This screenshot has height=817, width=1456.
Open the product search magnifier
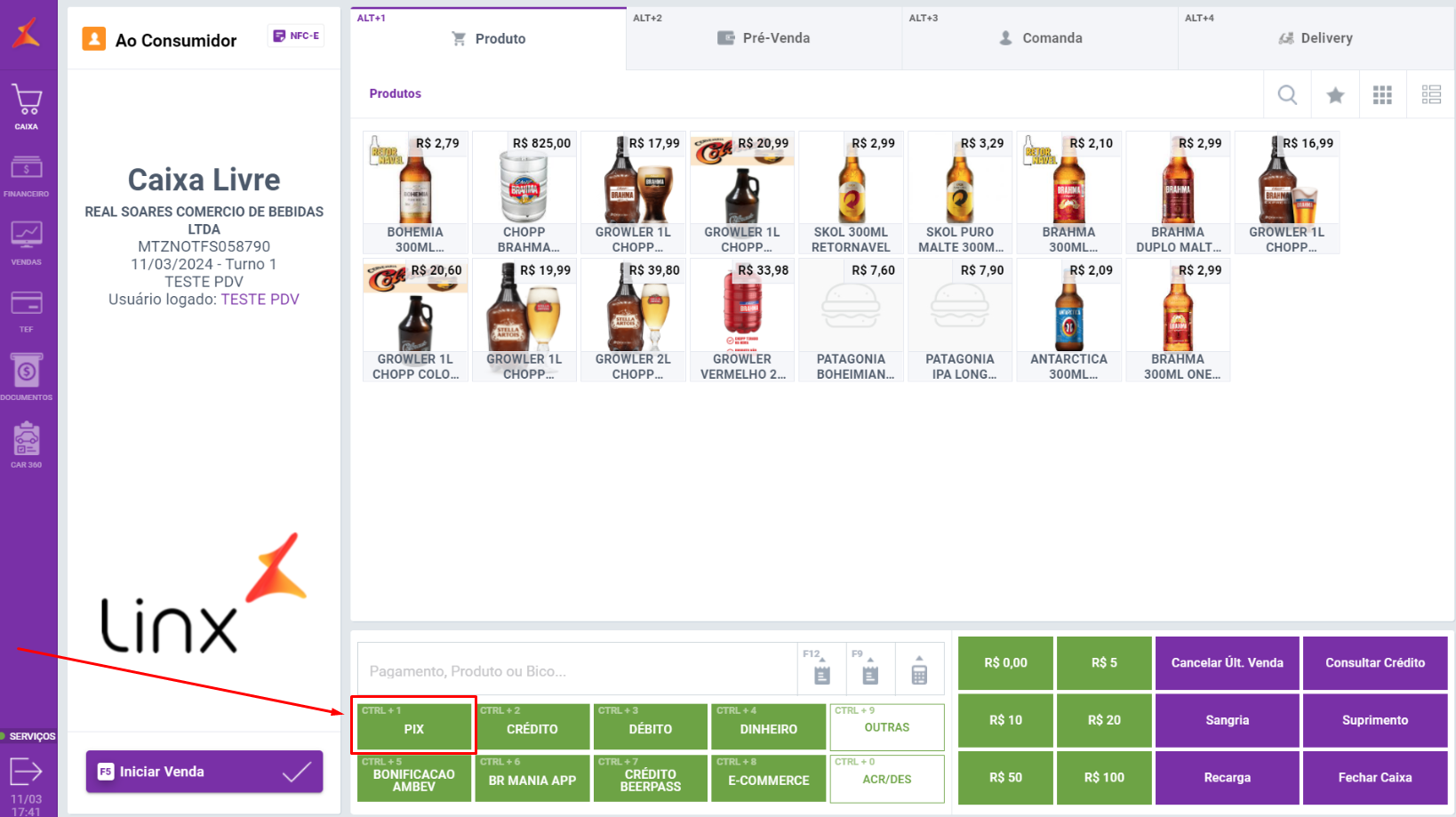pos(1287,94)
